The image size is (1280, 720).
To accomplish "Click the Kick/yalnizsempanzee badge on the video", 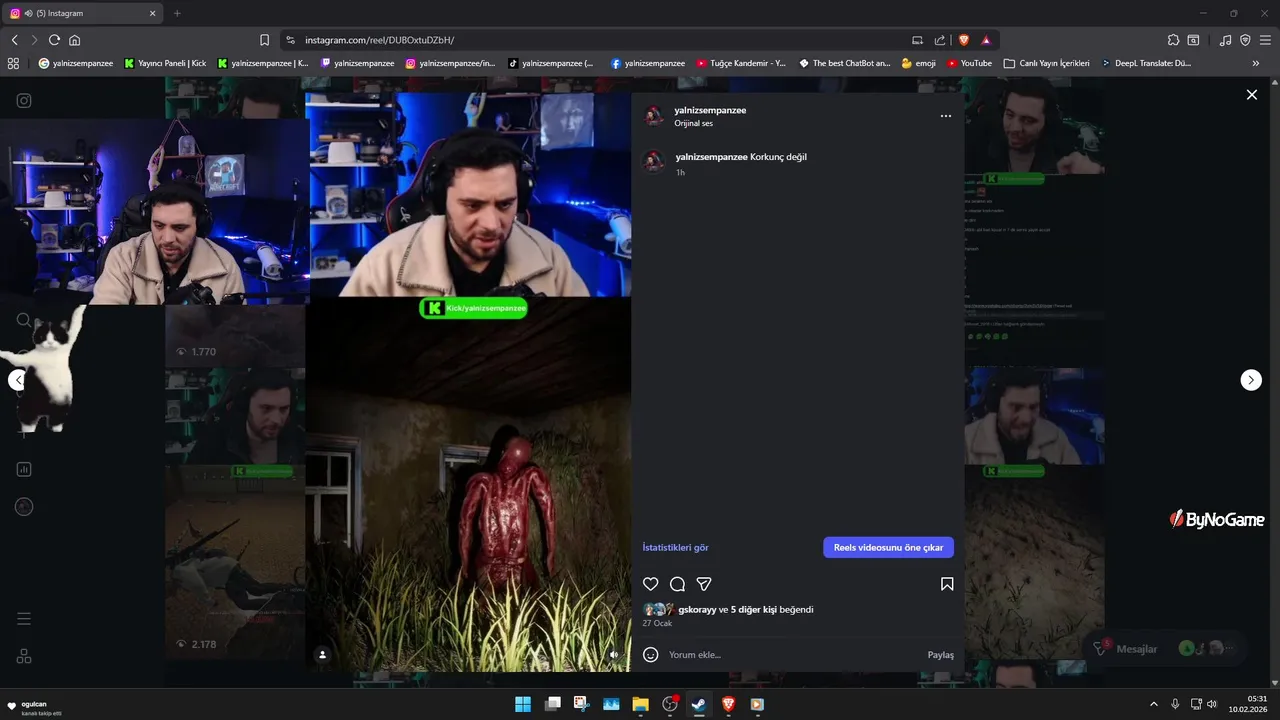I will point(473,308).
